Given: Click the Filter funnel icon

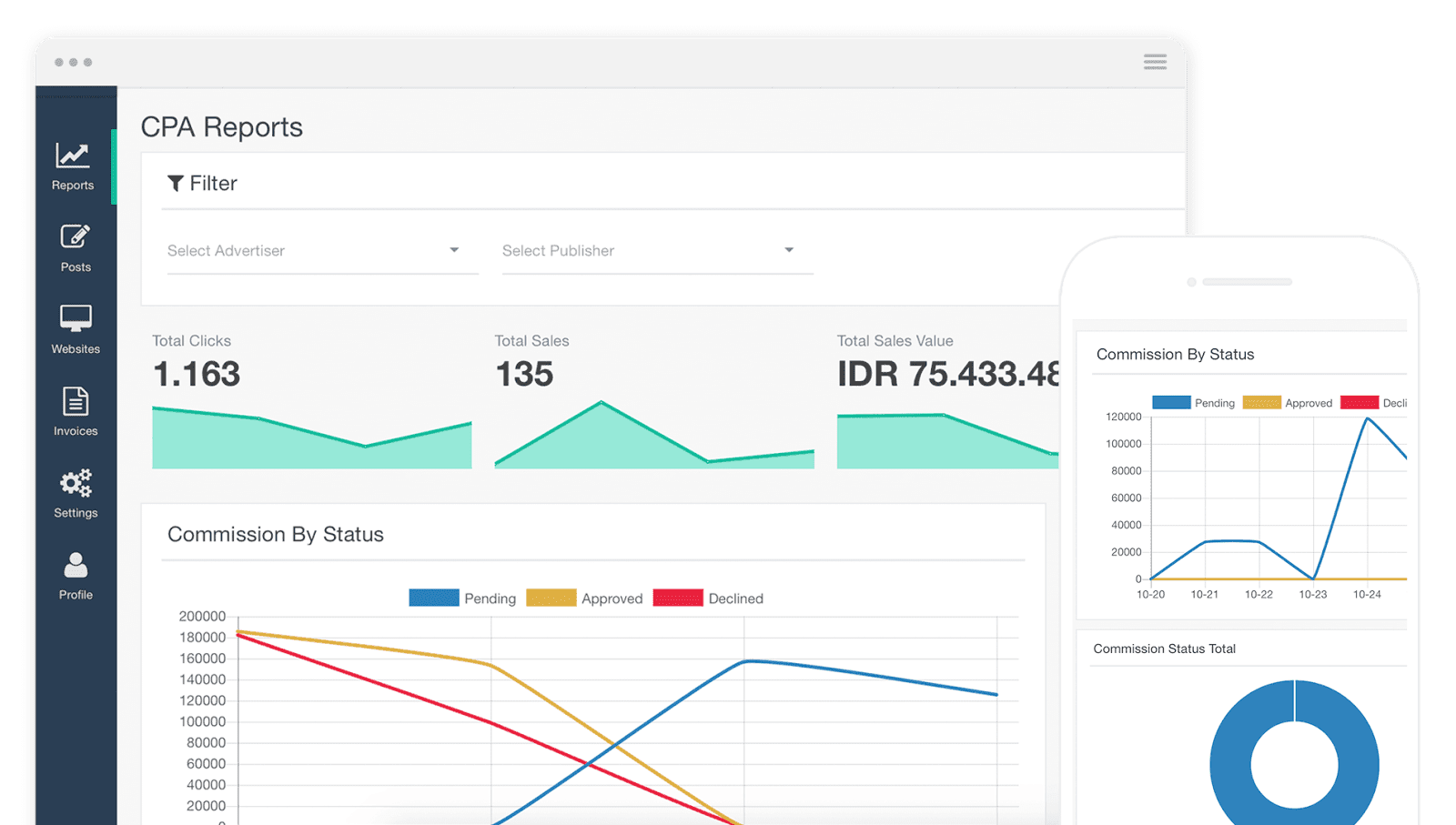Looking at the screenshot, I should point(176,184).
